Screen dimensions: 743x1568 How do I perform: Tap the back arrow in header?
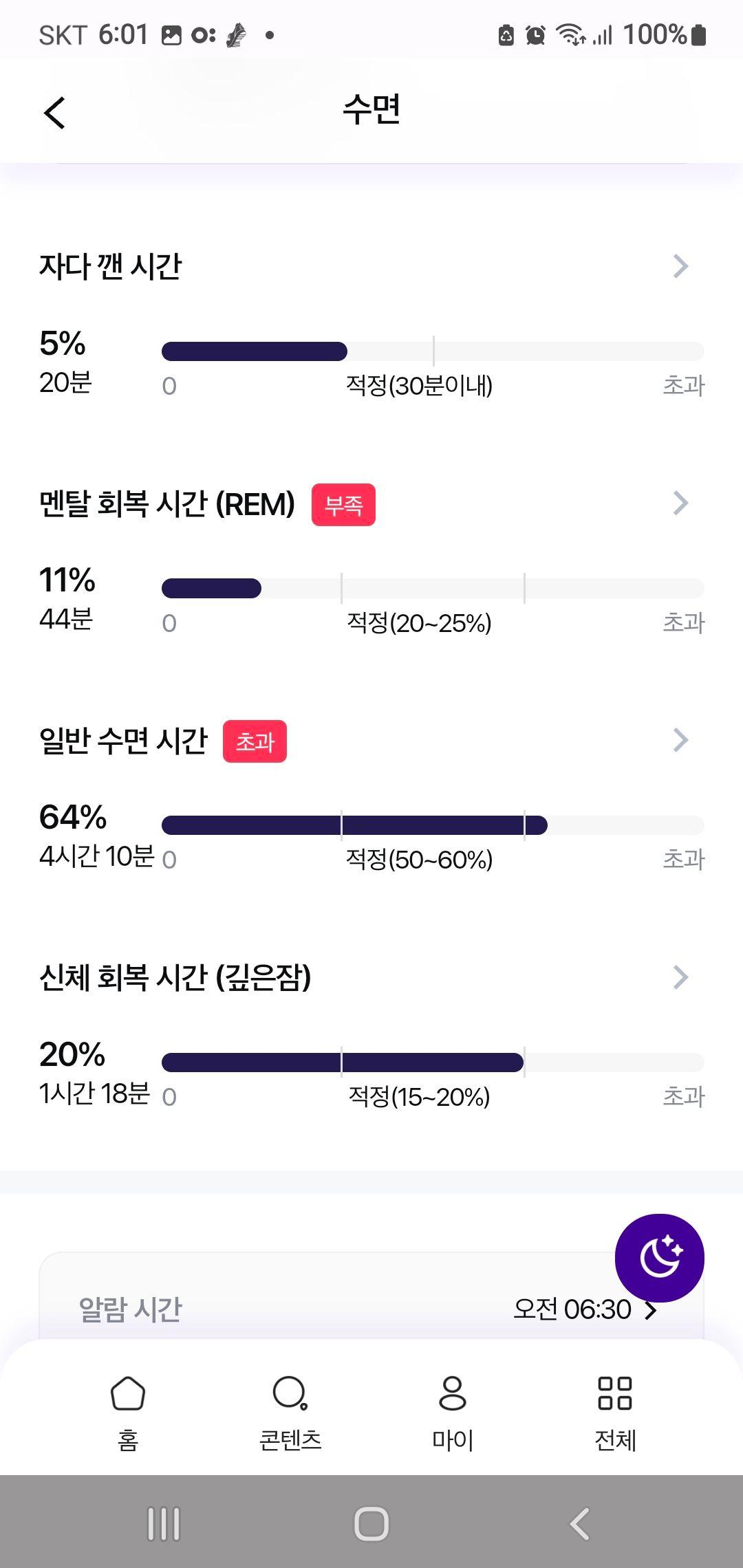click(54, 112)
